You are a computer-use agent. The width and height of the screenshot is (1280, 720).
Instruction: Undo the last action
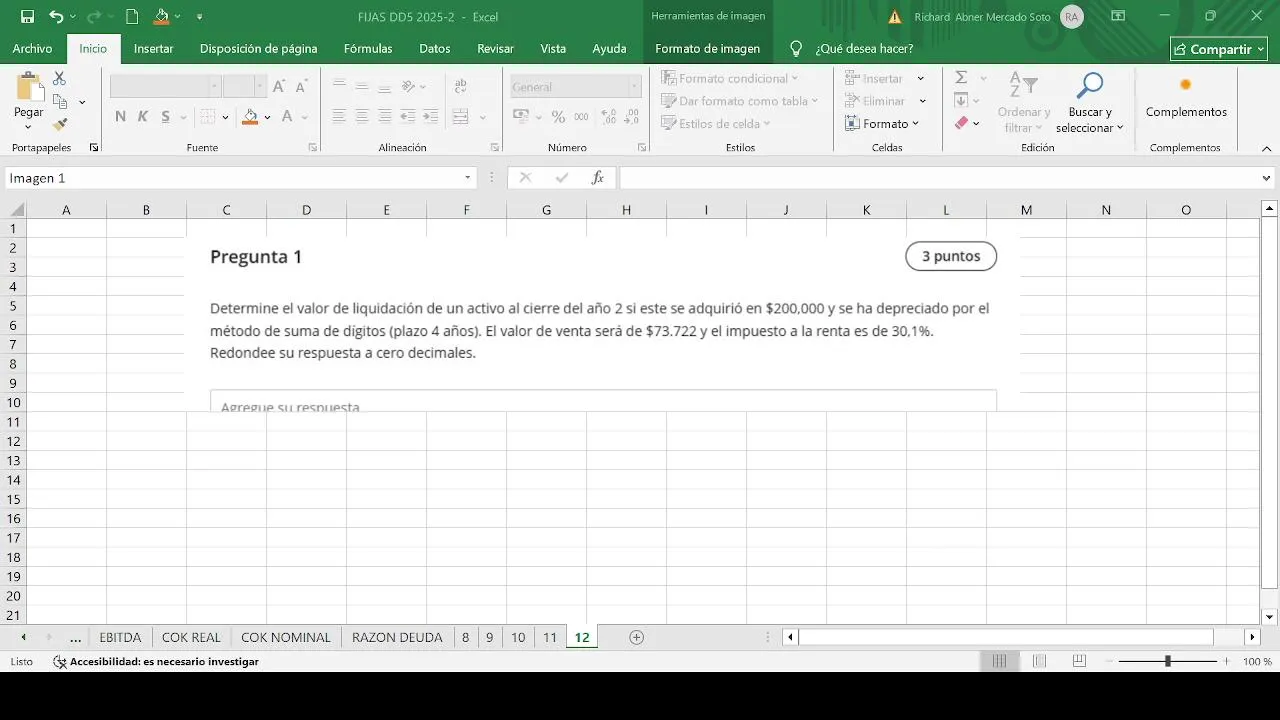(56, 17)
